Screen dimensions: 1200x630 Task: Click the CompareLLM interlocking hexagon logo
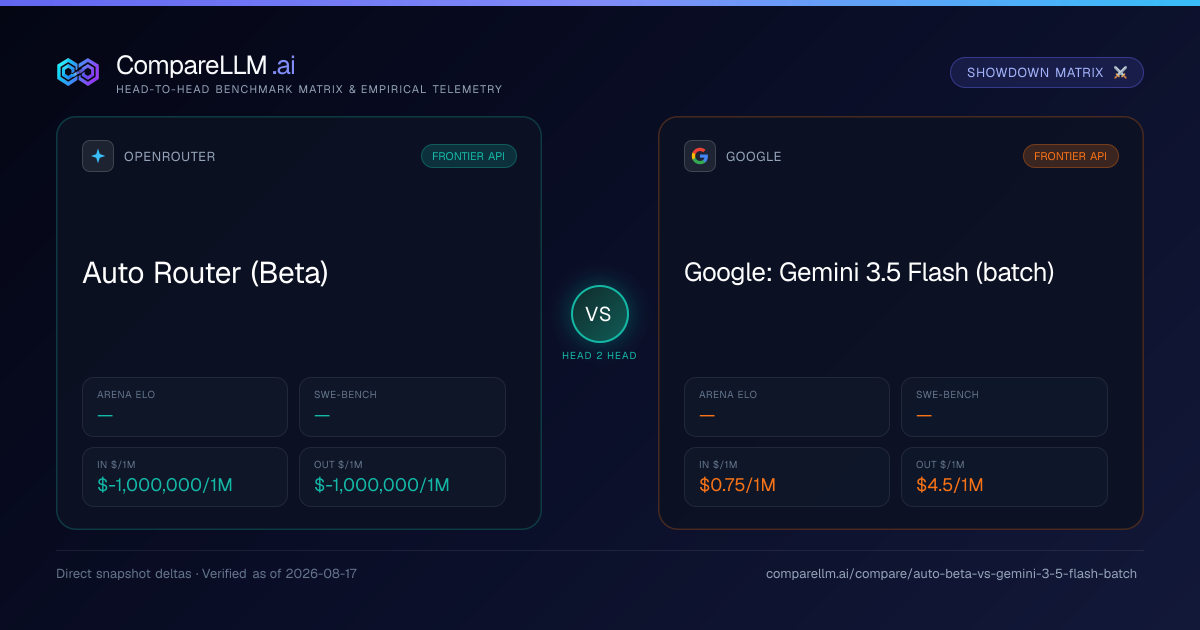(x=78, y=72)
